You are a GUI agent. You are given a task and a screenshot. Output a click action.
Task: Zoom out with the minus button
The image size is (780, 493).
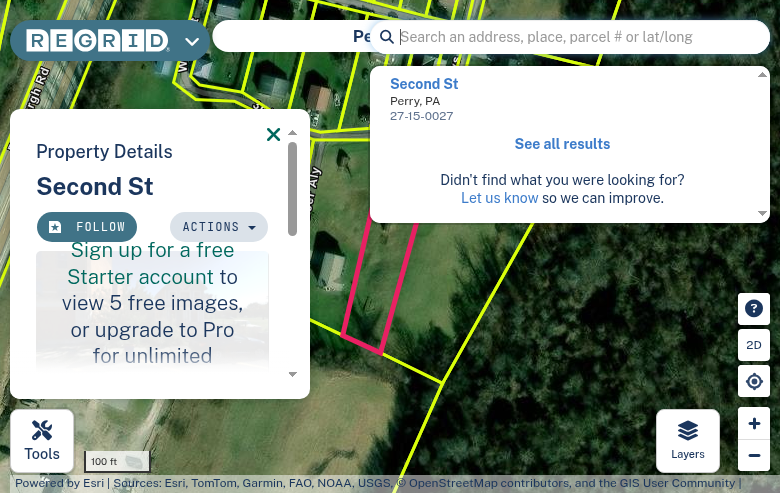(754, 455)
